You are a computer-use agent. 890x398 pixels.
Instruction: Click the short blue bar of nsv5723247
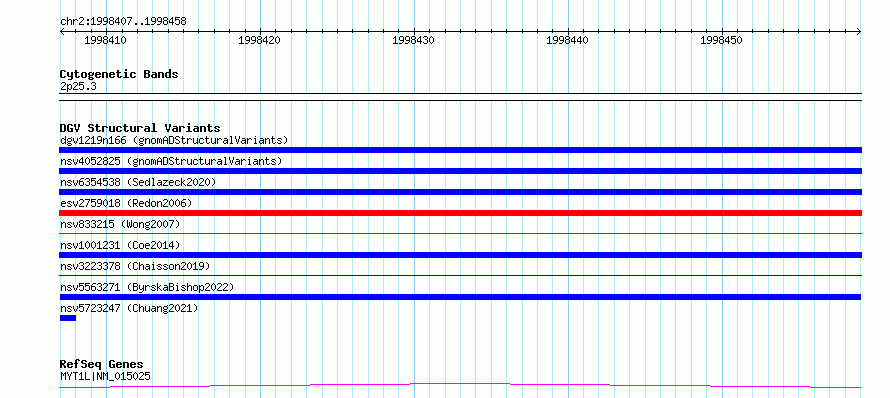click(68, 318)
